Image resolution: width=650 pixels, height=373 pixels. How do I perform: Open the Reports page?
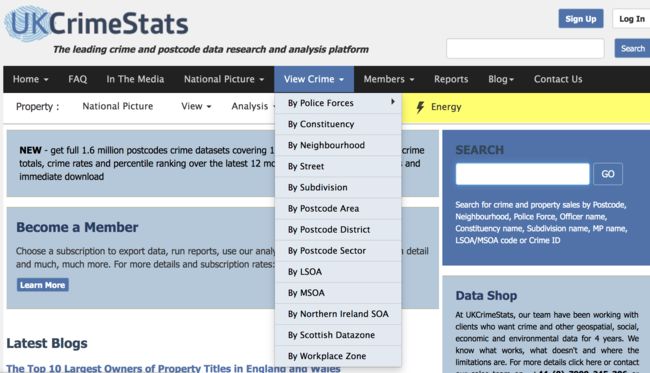coord(451,79)
